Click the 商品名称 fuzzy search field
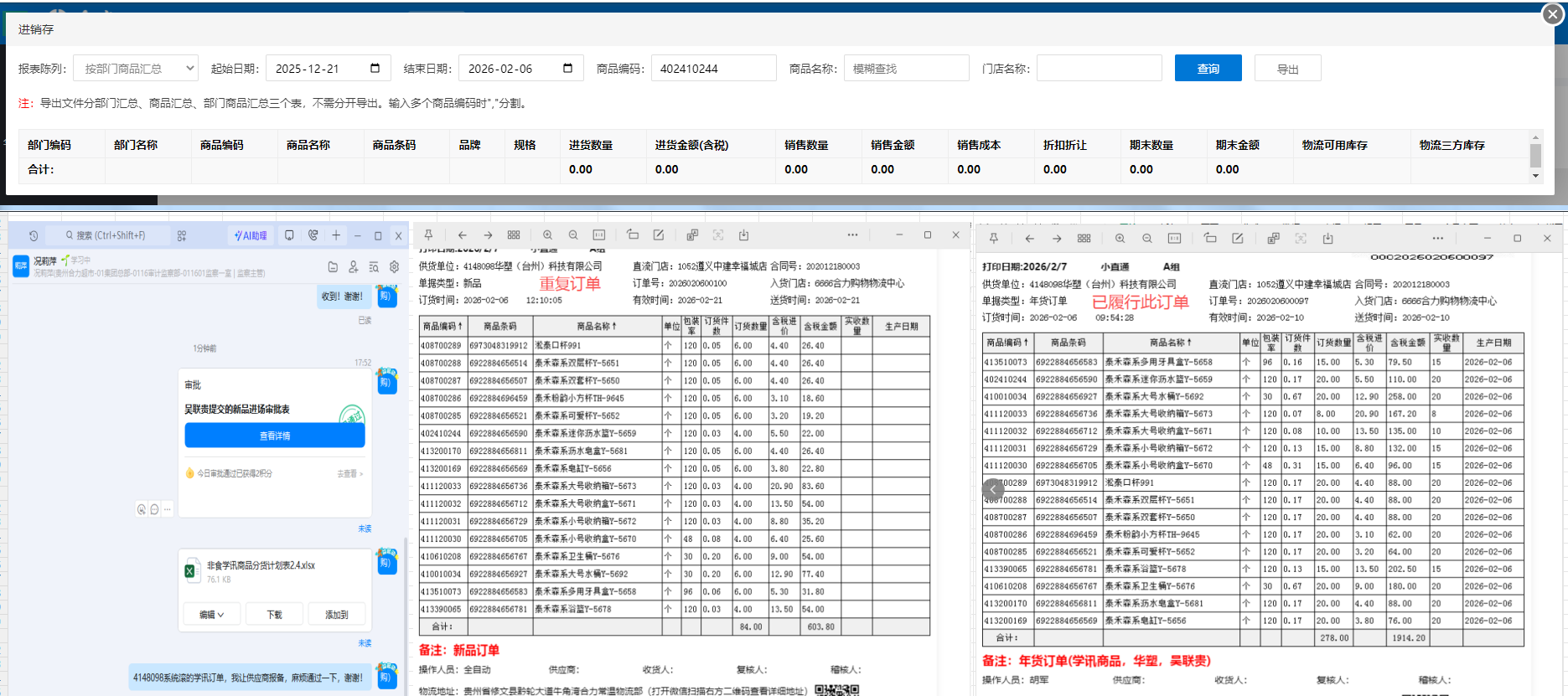The width and height of the screenshot is (1568, 696). click(906, 69)
